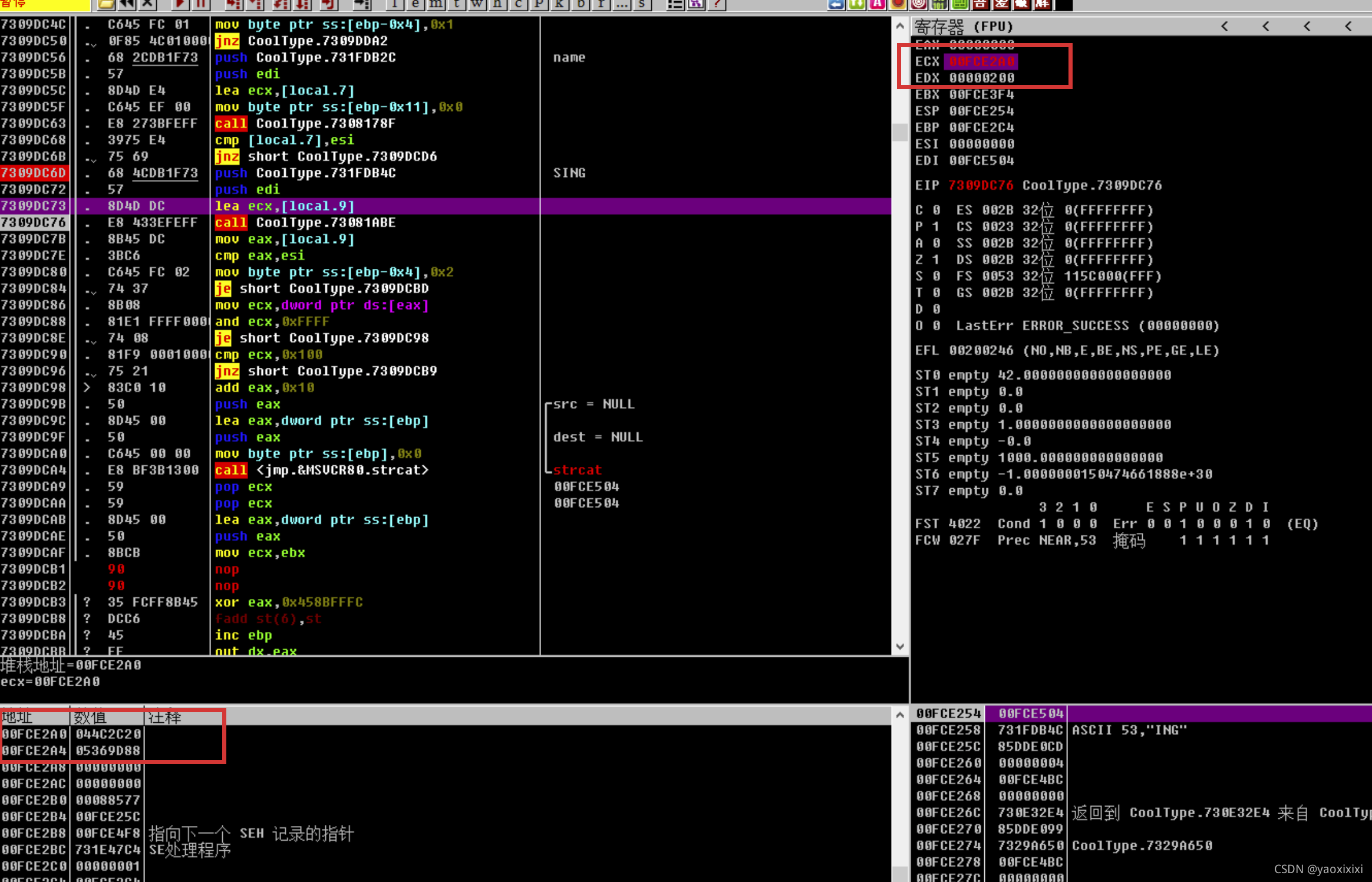Viewport: 1372px width, 882px height.
Task: Open memory map window via 'm' button
Action: pyautogui.click(x=436, y=5)
